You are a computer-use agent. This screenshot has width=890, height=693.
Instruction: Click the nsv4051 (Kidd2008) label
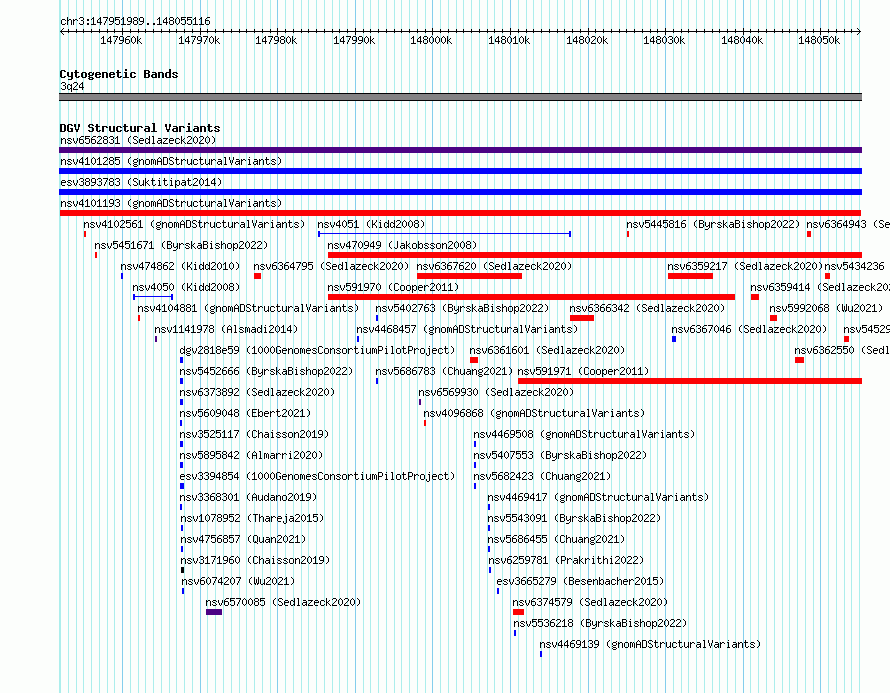pos(371,224)
